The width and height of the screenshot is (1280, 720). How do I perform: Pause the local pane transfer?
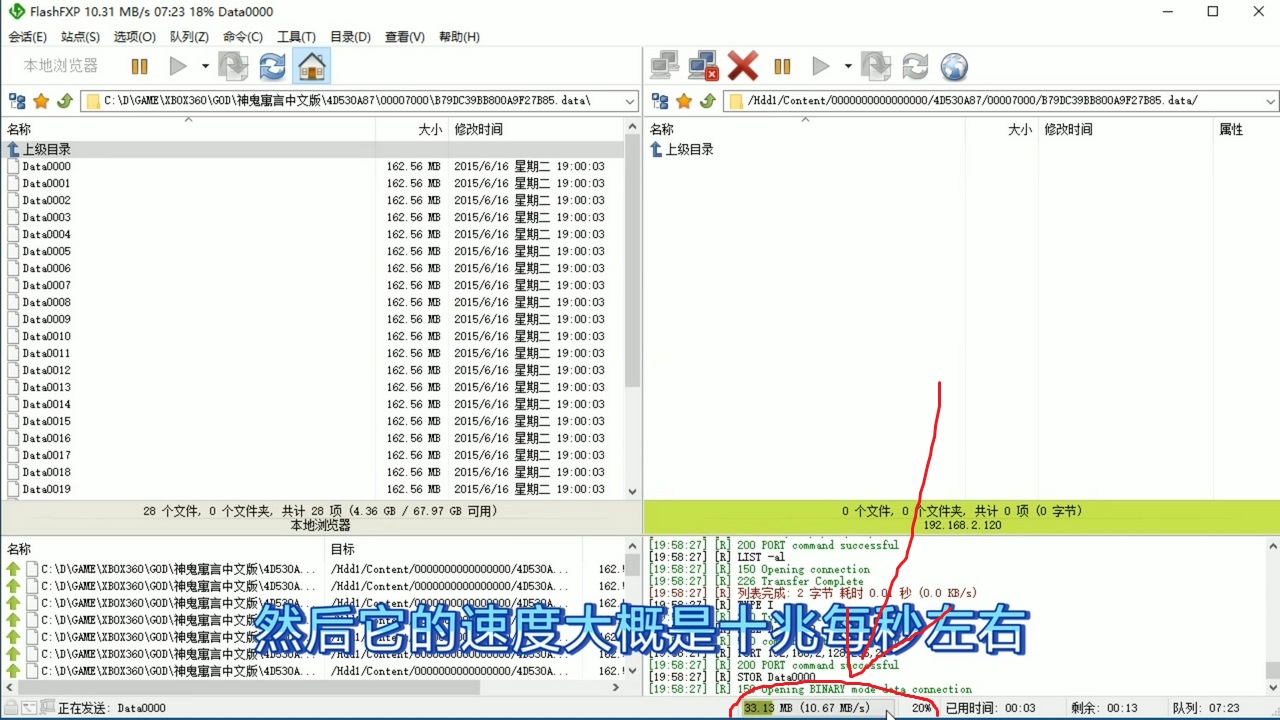point(139,67)
